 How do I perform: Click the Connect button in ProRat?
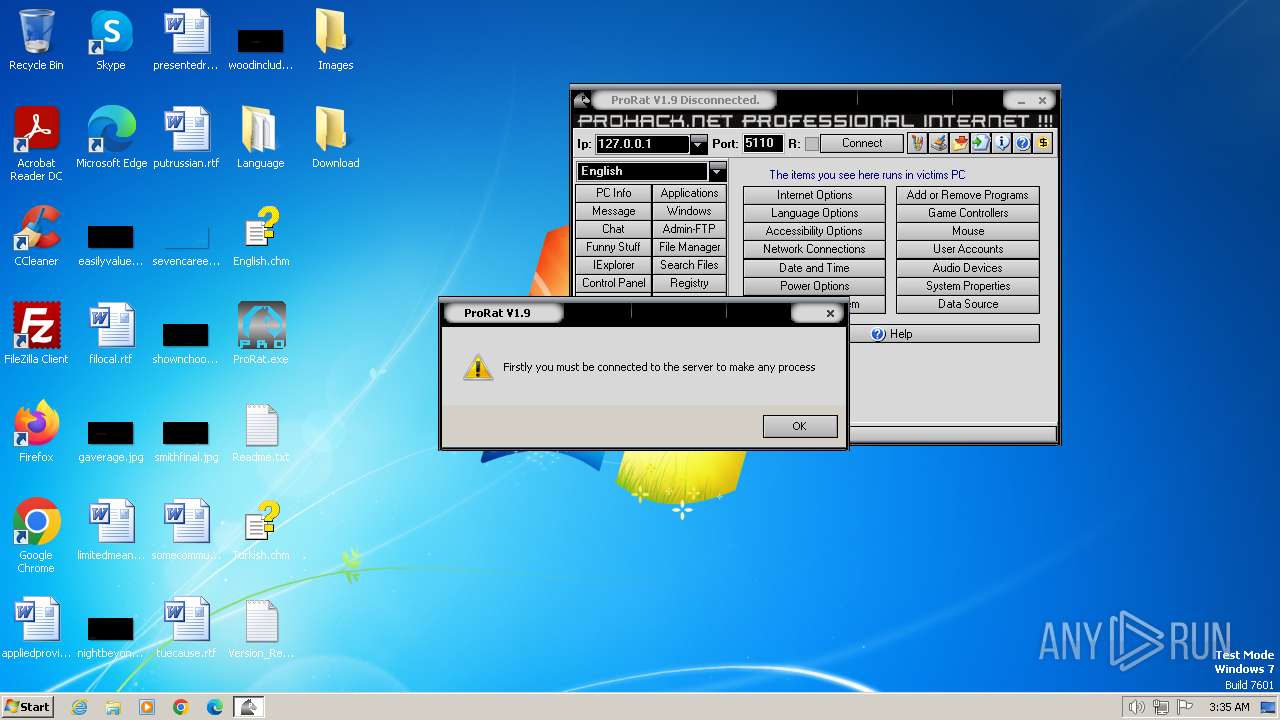(861, 144)
